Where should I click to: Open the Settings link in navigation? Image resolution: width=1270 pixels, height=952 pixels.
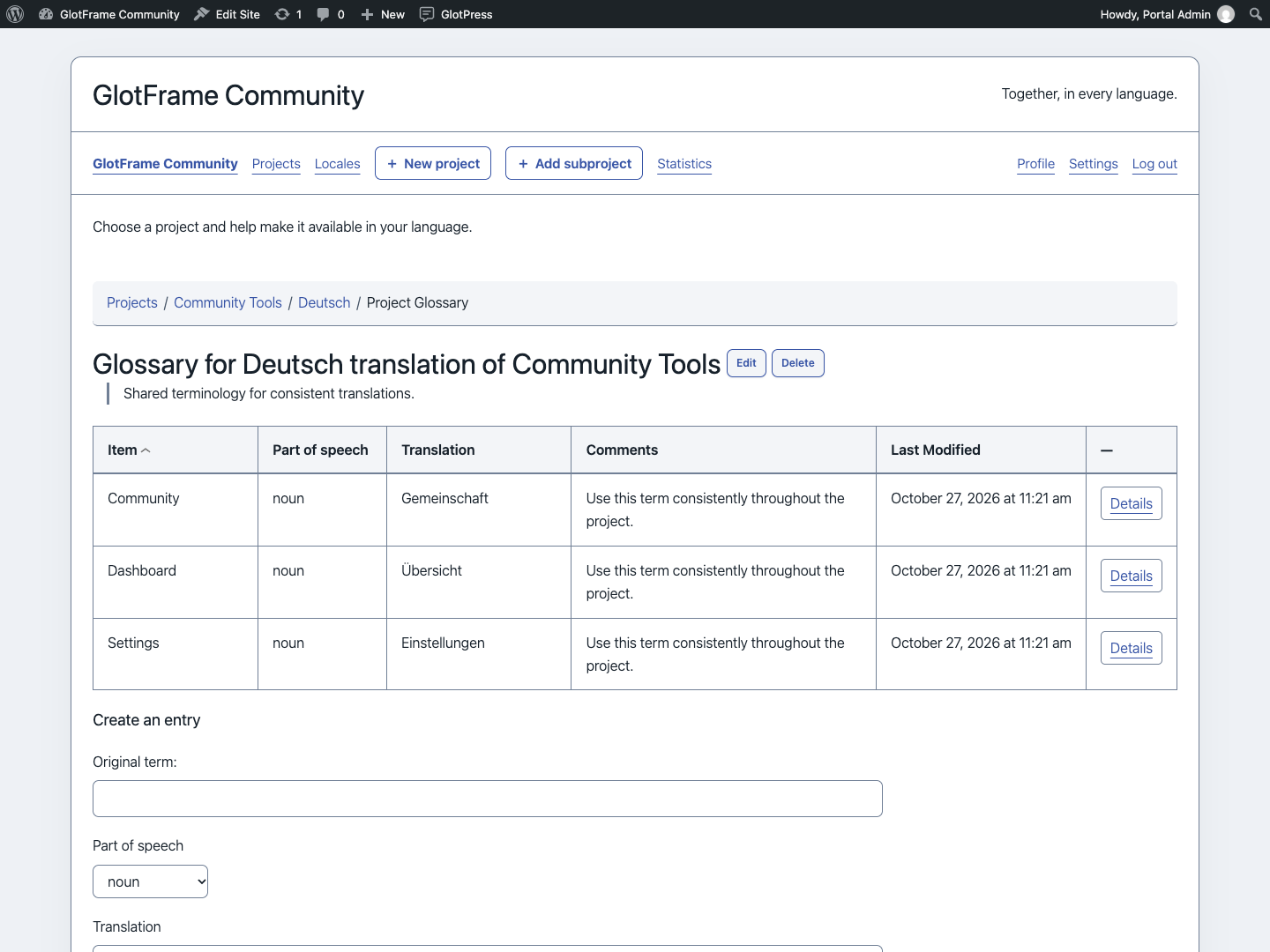point(1094,164)
